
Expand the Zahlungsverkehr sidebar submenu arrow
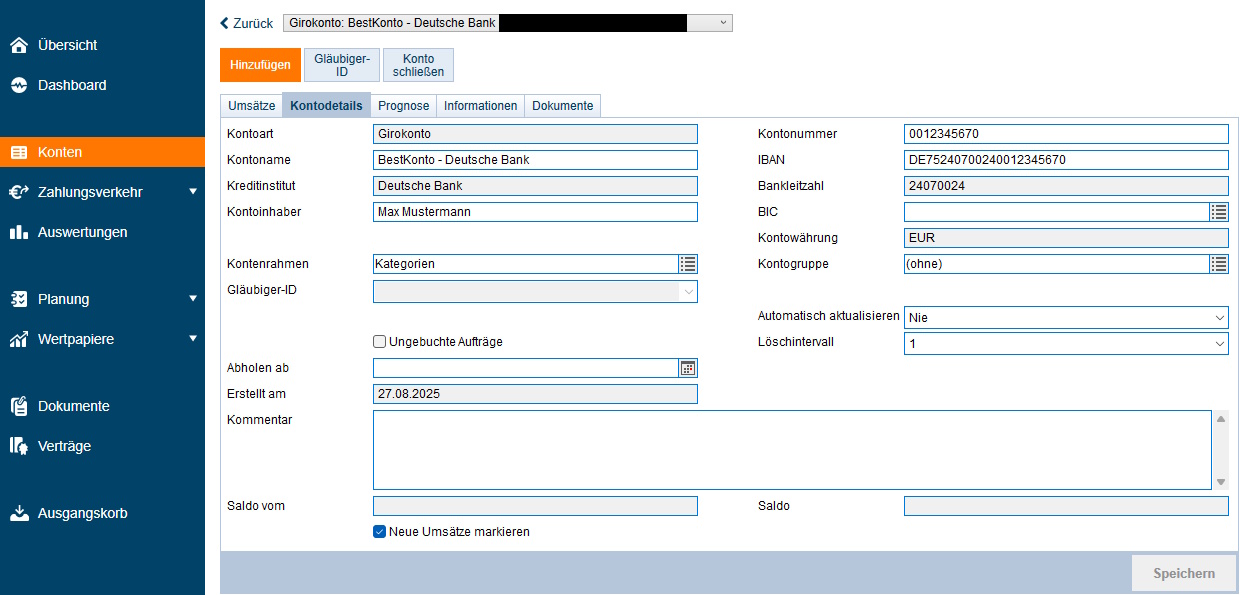pyautogui.click(x=193, y=192)
